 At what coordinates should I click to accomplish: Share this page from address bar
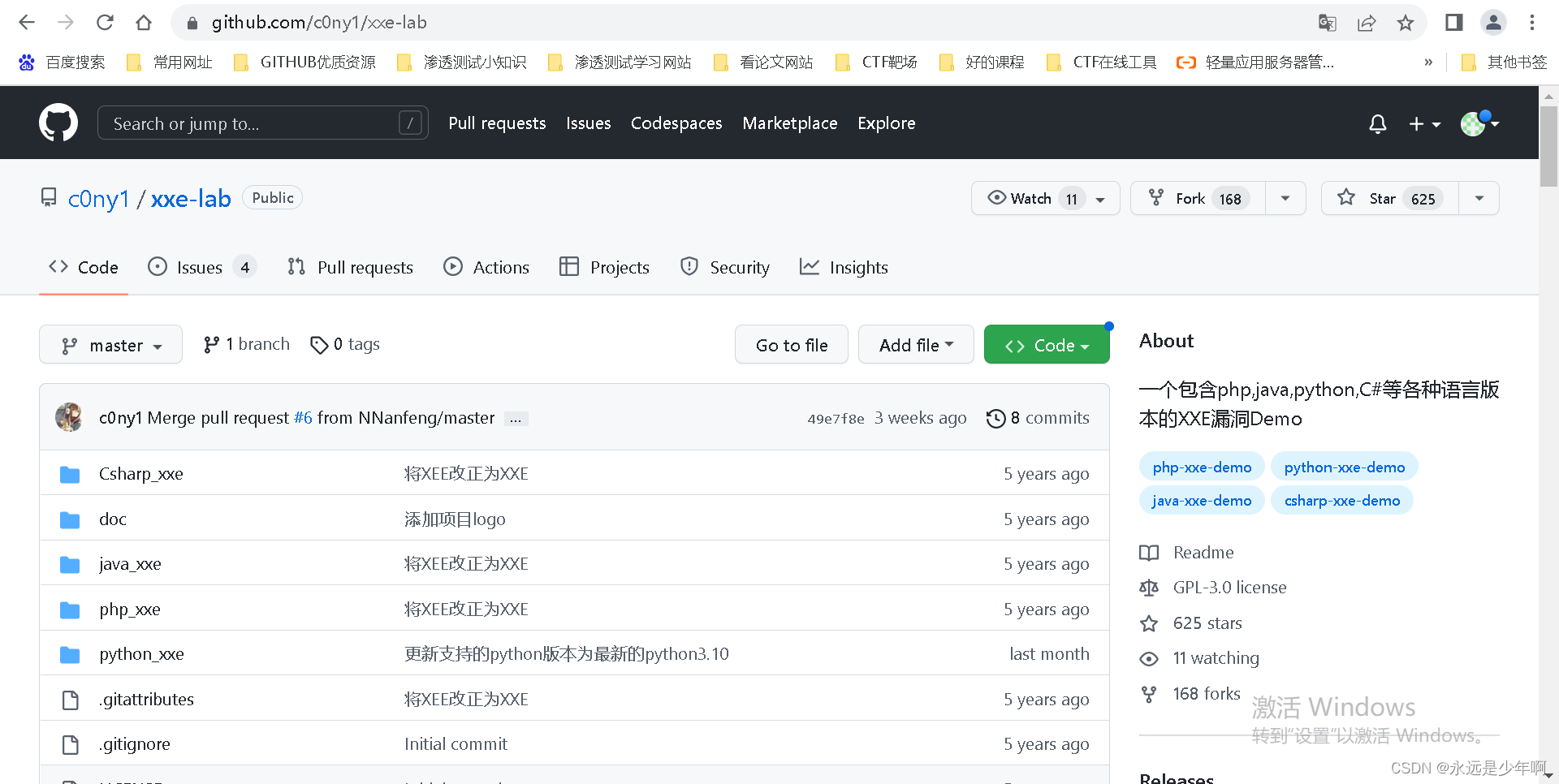click(1367, 23)
